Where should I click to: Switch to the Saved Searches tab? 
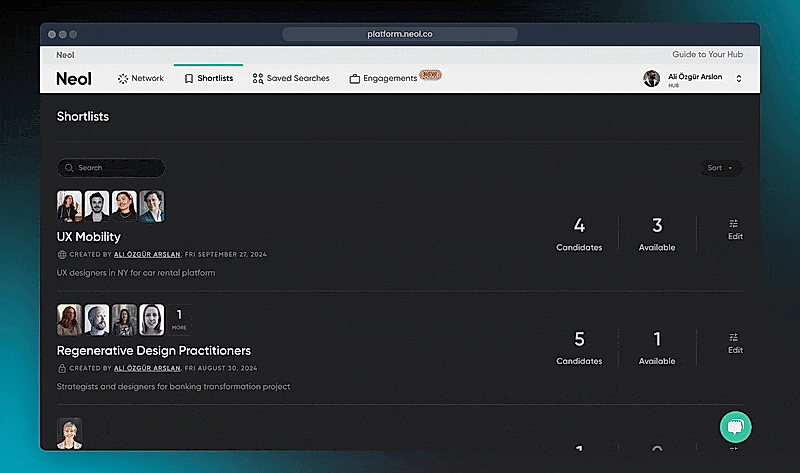click(x=297, y=78)
